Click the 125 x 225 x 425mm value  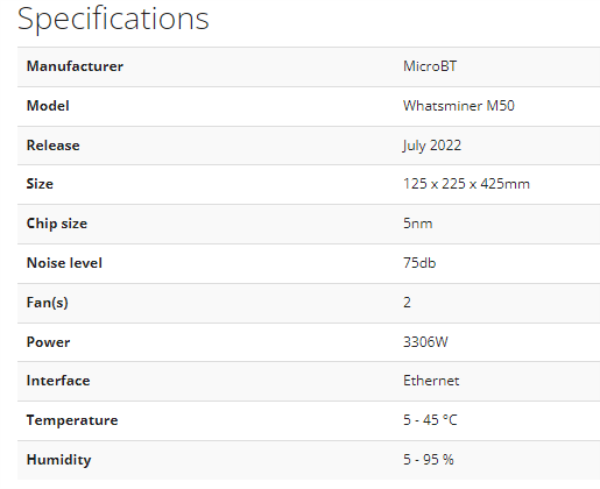click(466, 184)
